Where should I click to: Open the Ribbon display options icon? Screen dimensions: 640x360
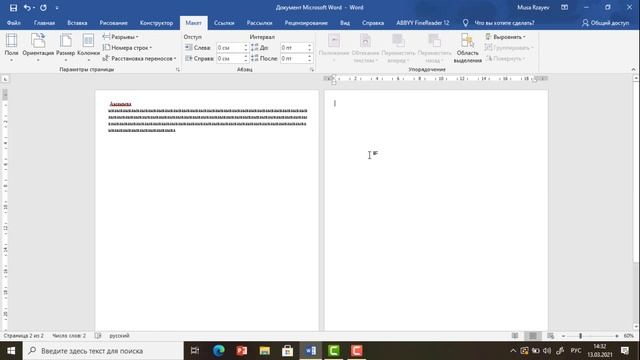[564, 7]
